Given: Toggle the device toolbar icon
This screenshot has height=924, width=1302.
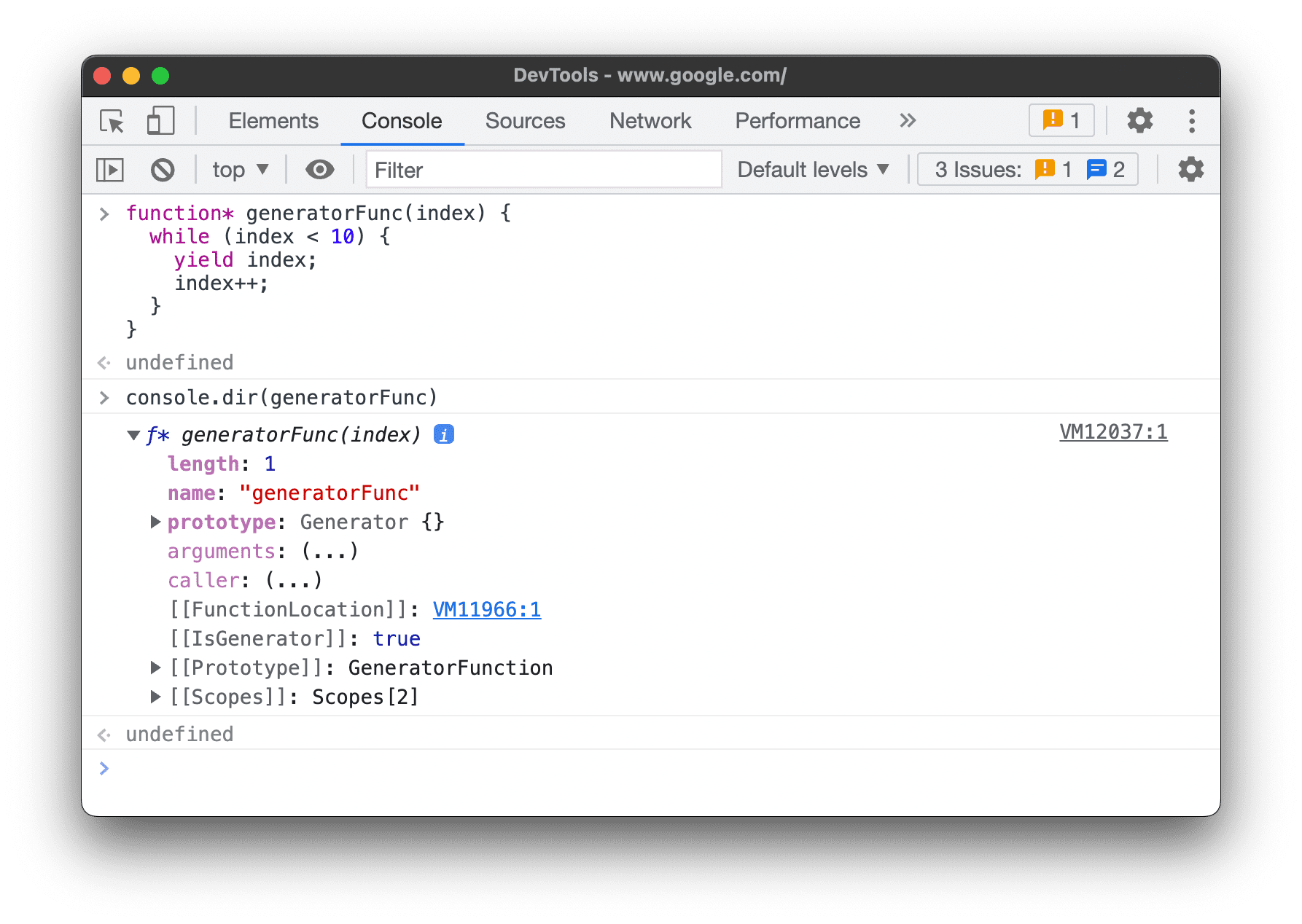Looking at the screenshot, I should (160, 121).
